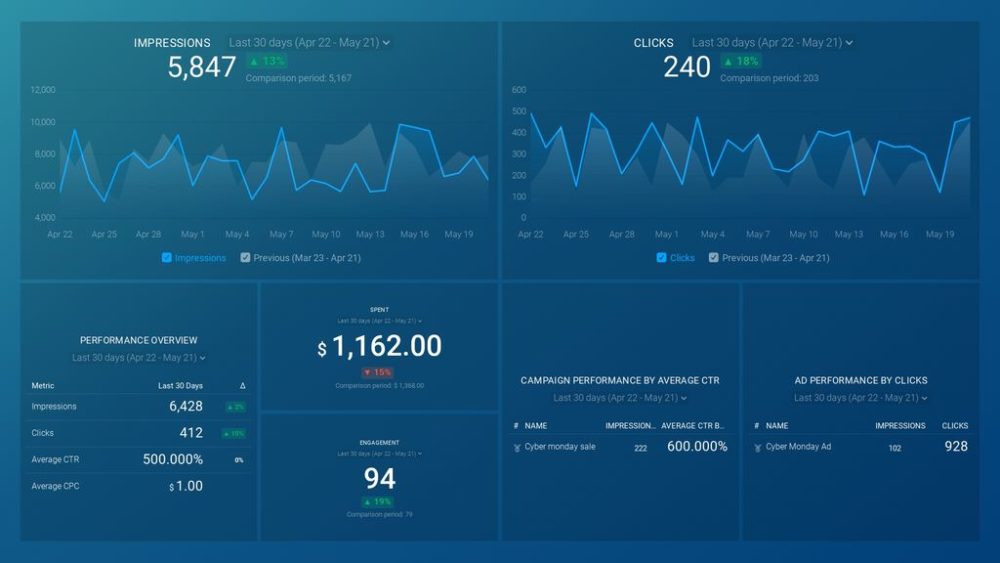Click the red 15% spent decrease badge
Image resolution: width=1000 pixels, height=563 pixels.
378,372
